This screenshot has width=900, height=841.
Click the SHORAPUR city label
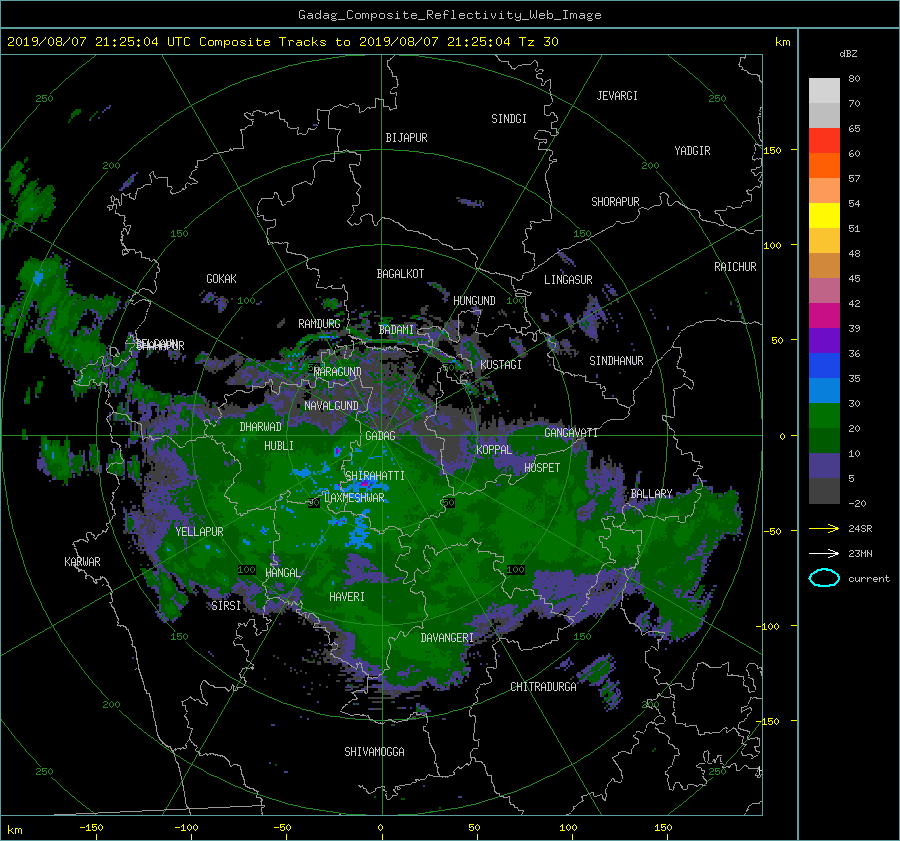click(x=615, y=202)
